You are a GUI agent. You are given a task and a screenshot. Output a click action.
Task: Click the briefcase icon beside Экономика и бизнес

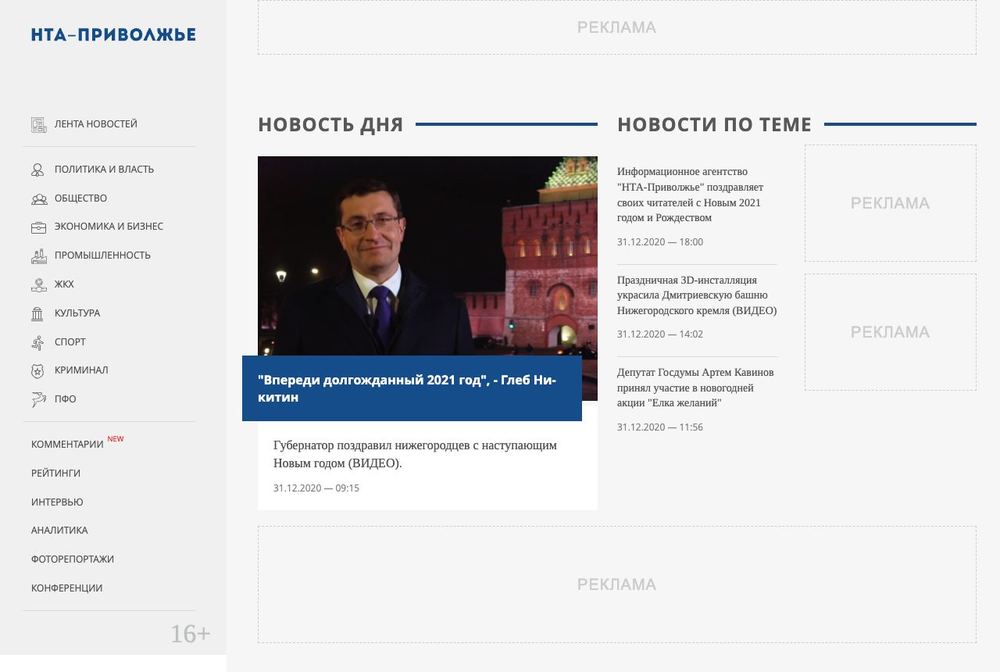(38, 227)
